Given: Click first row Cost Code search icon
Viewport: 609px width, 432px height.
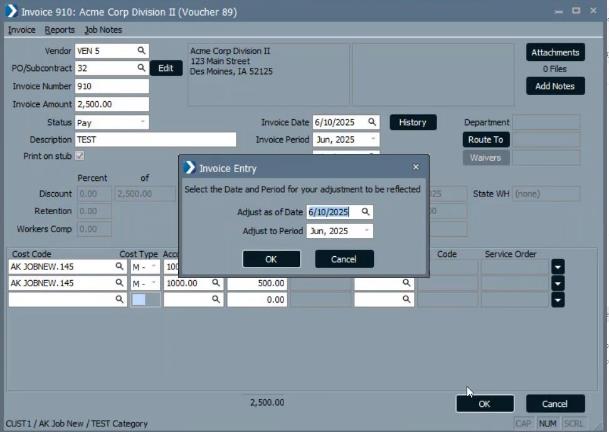Looking at the screenshot, I should pos(120,267).
